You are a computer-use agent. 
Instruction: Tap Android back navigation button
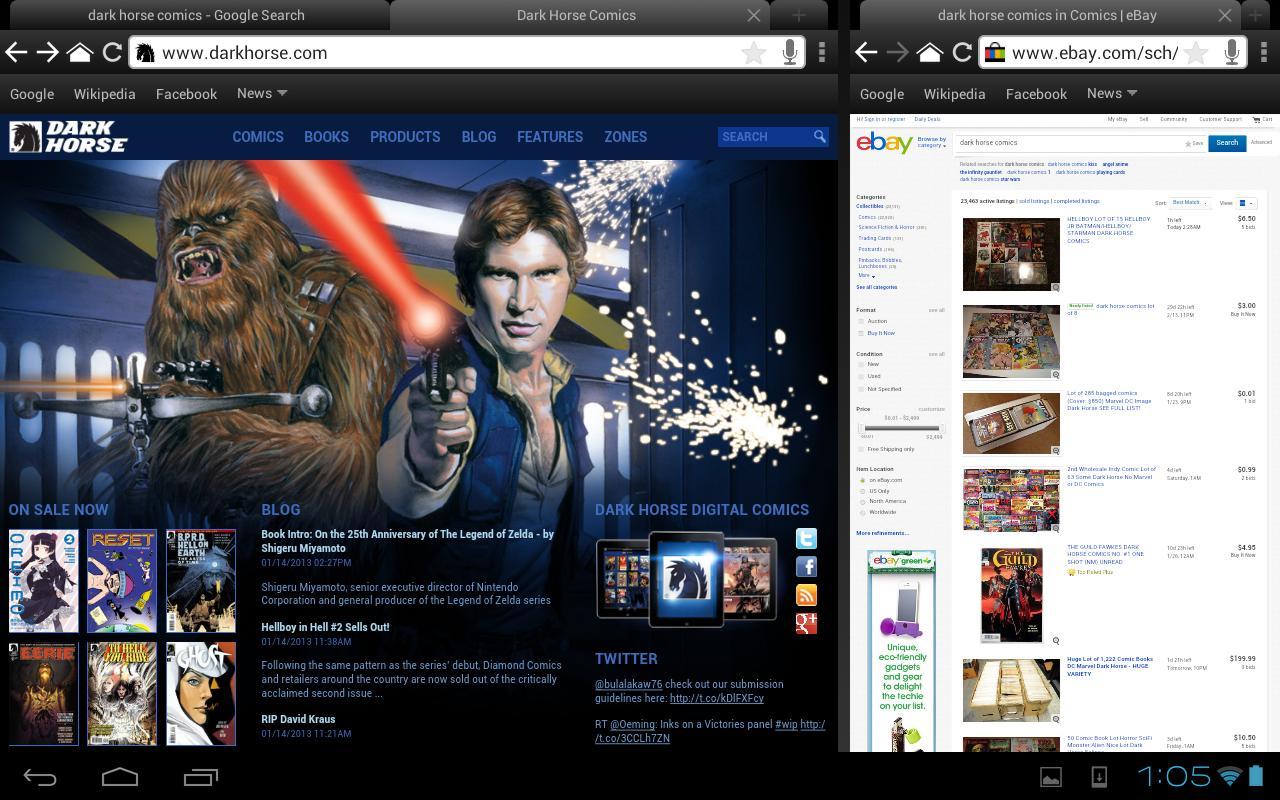[40, 777]
